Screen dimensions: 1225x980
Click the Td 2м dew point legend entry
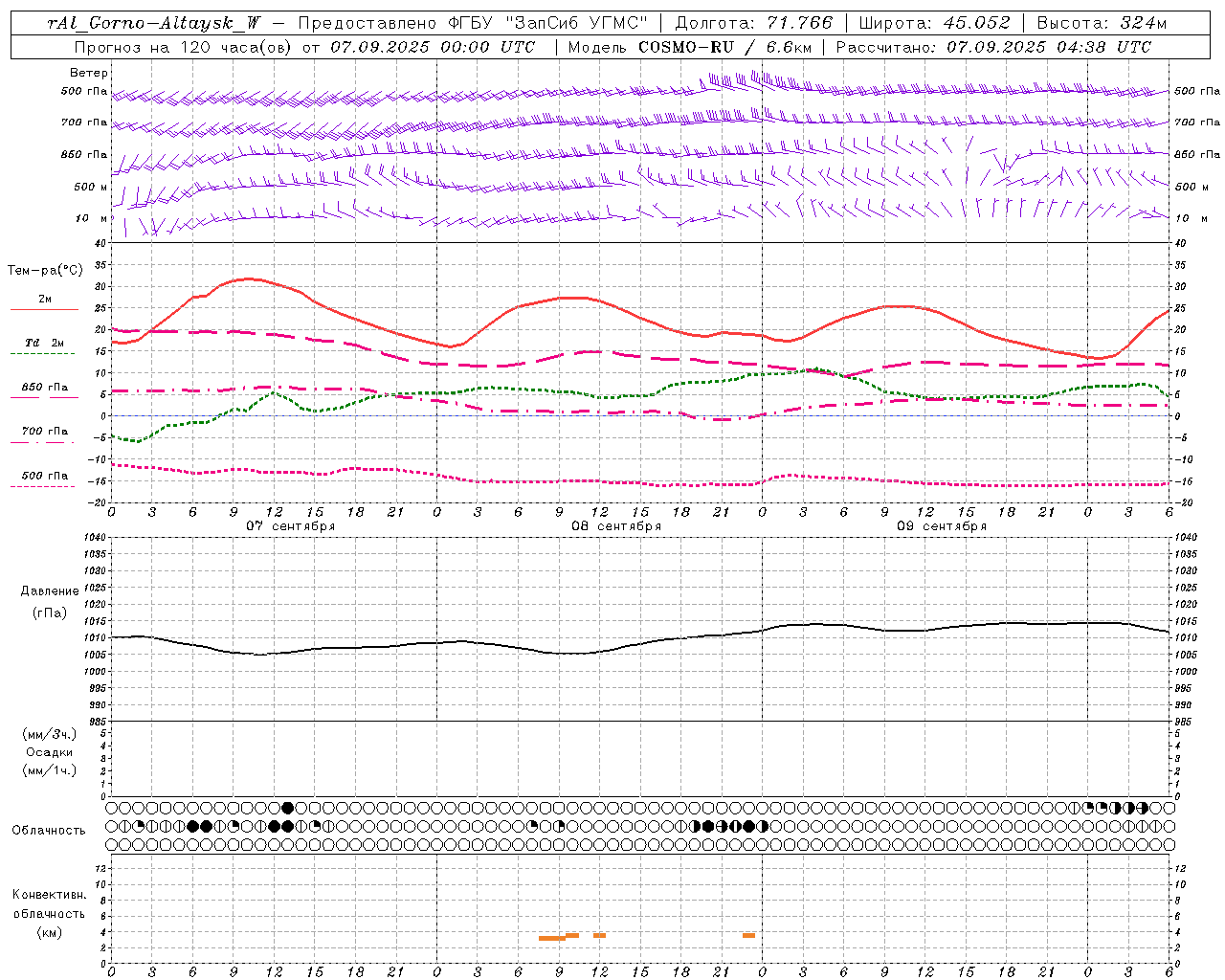tap(45, 343)
